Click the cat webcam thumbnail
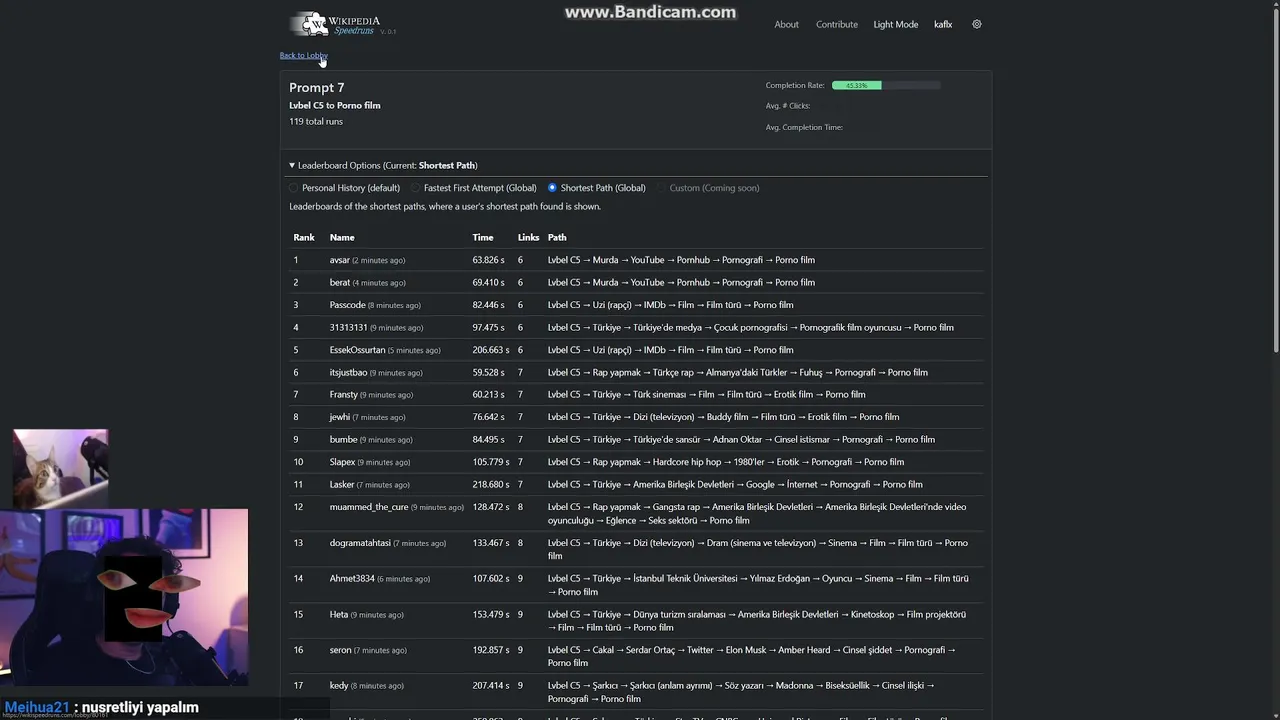This screenshot has height=720, width=1280. coord(60,468)
